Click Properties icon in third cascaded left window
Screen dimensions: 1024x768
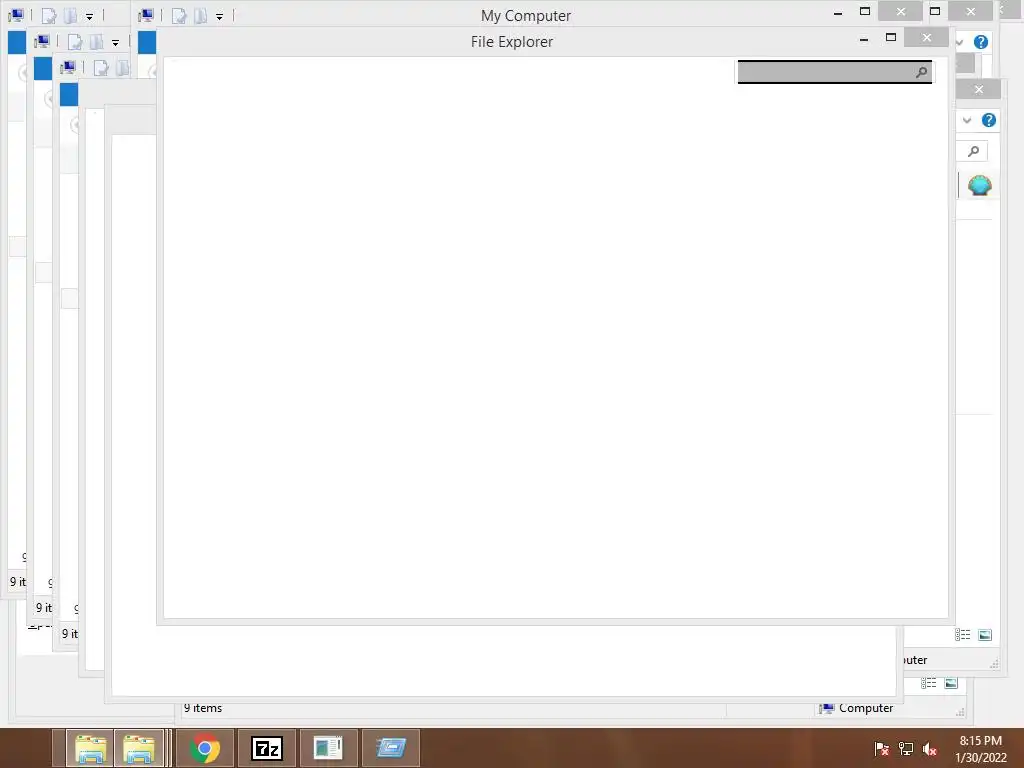(x=101, y=68)
